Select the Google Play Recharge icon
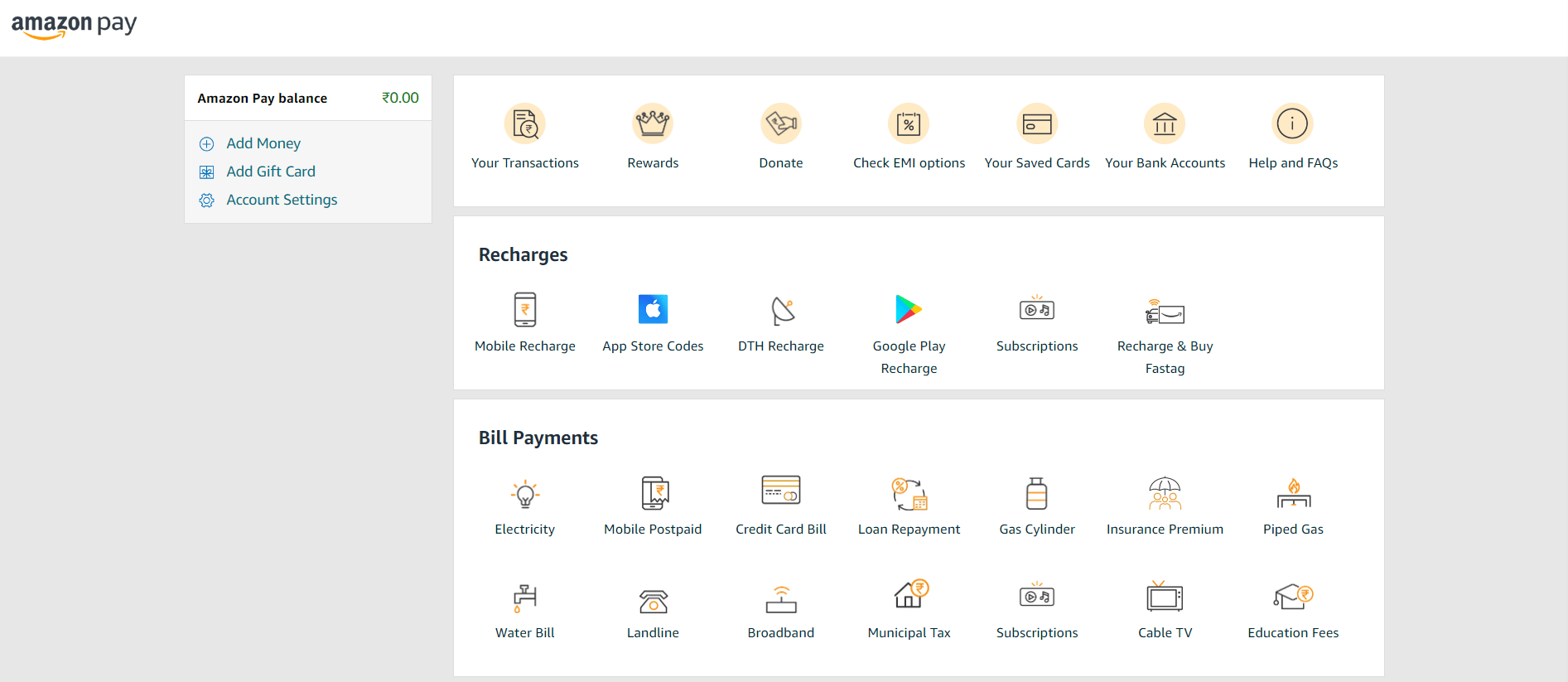Image resolution: width=1568 pixels, height=682 pixels. (x=909, y=309)
